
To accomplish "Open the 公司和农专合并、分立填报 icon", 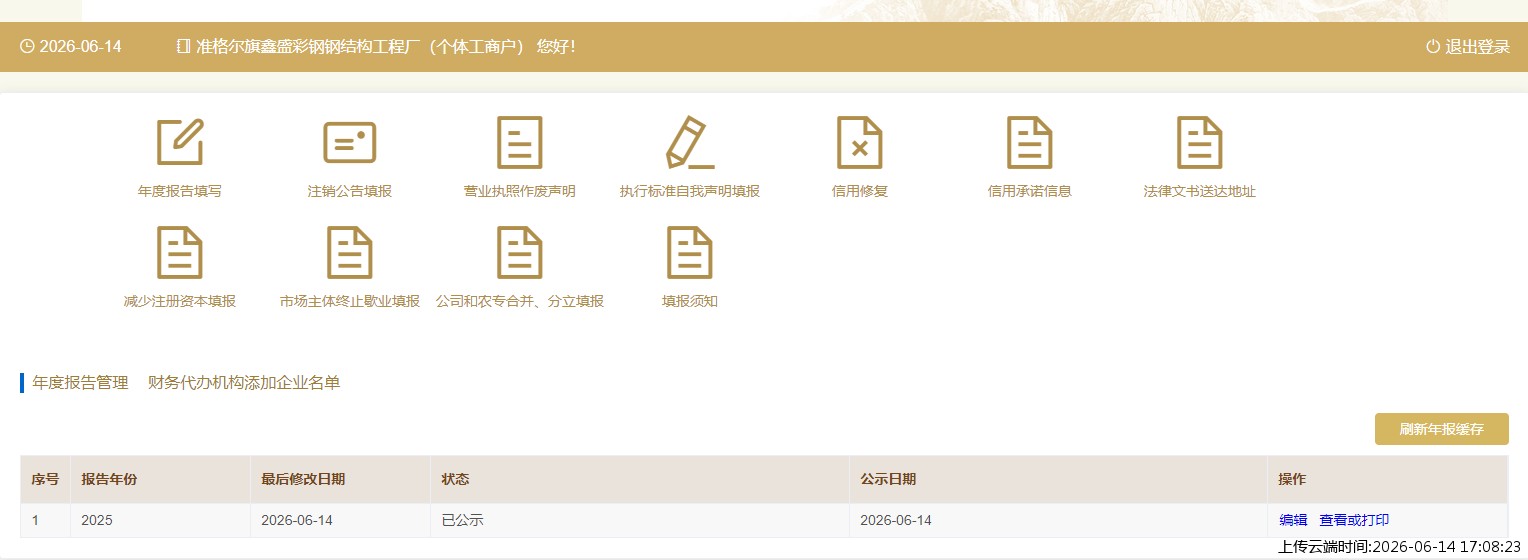I will pos(520,252).
